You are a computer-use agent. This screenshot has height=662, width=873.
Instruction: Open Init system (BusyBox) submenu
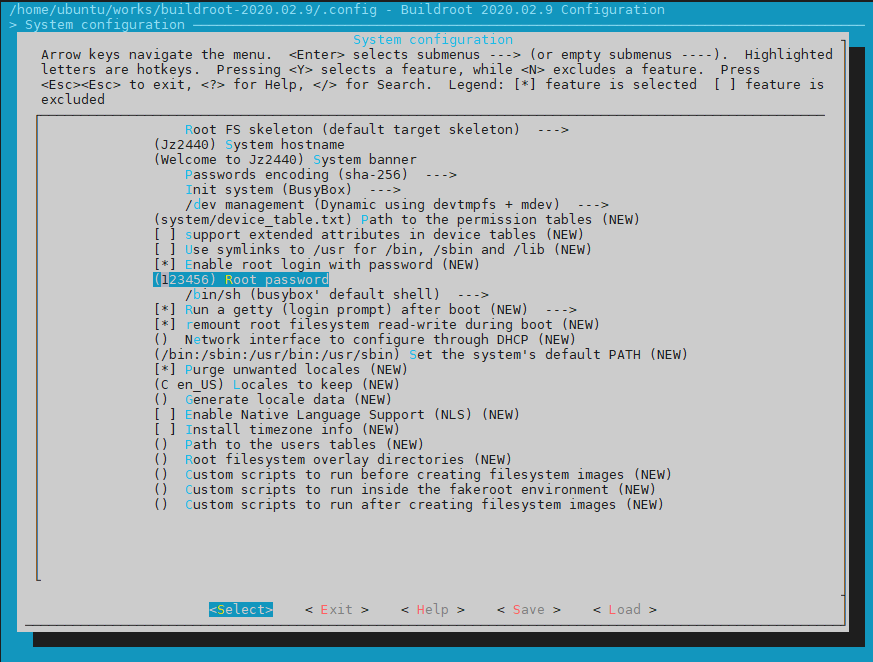click(x=293, y=190)
